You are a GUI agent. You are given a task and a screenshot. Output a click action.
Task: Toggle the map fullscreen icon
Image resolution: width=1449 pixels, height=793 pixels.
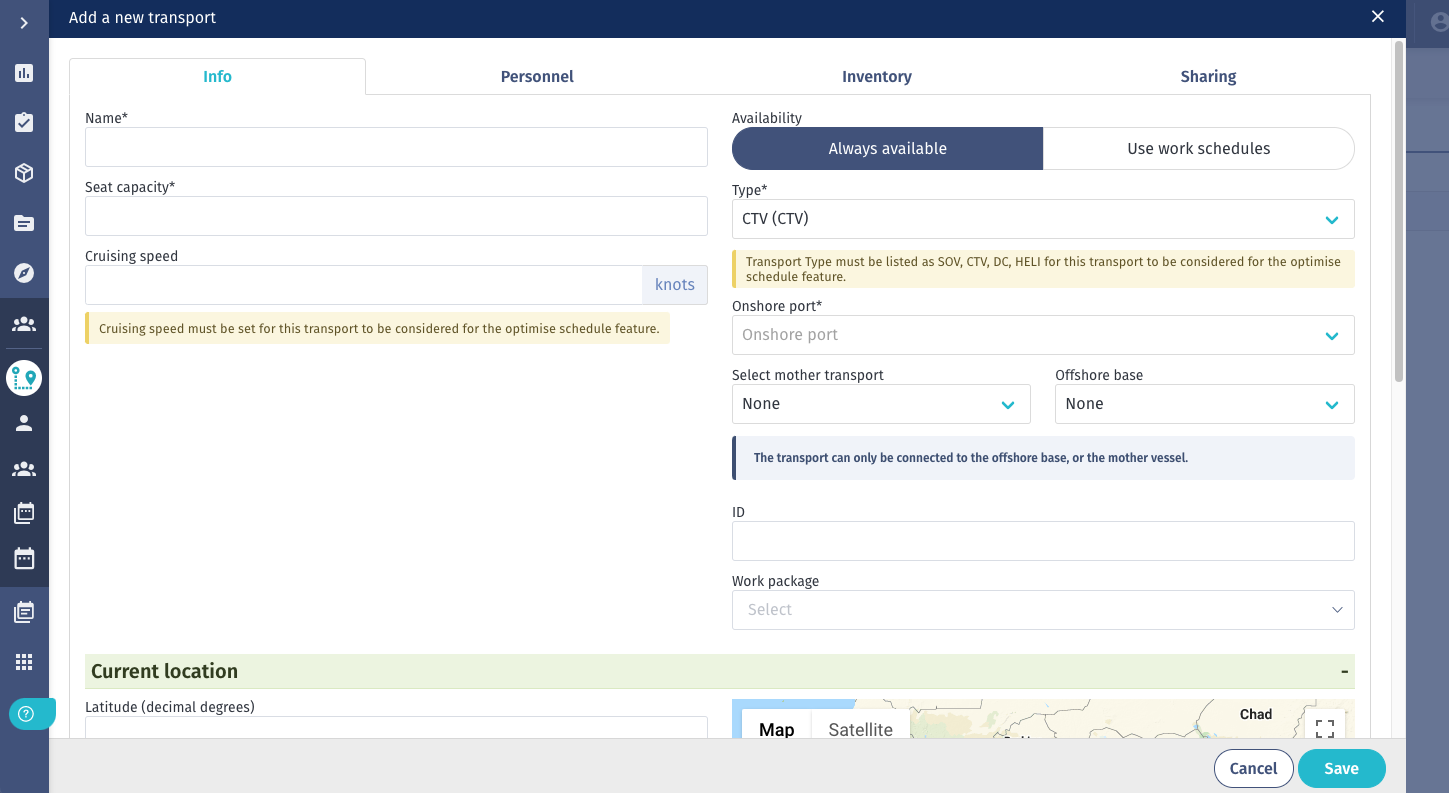click(1325, 728)
